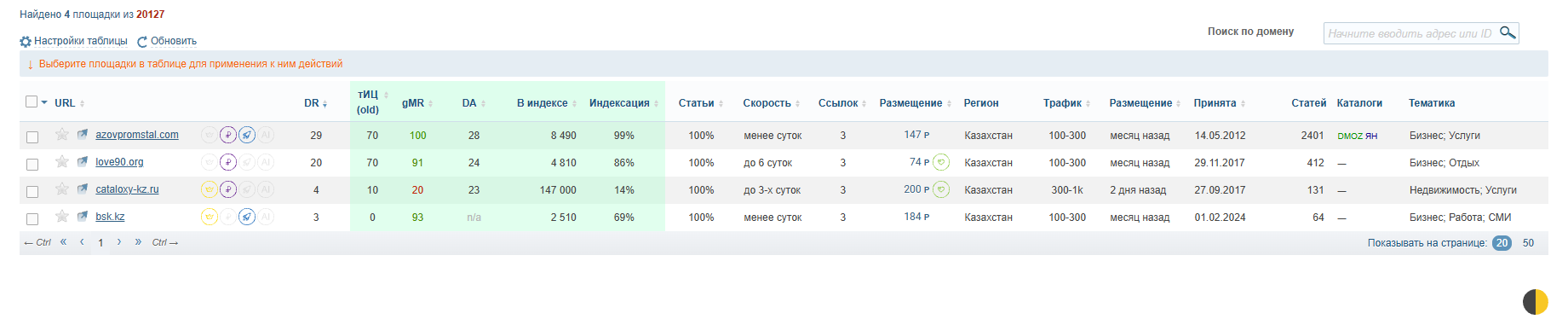Sort by Скорость column header
Image resolution: width=1568 pixels, height=325 pixels.
click(772, 103)
